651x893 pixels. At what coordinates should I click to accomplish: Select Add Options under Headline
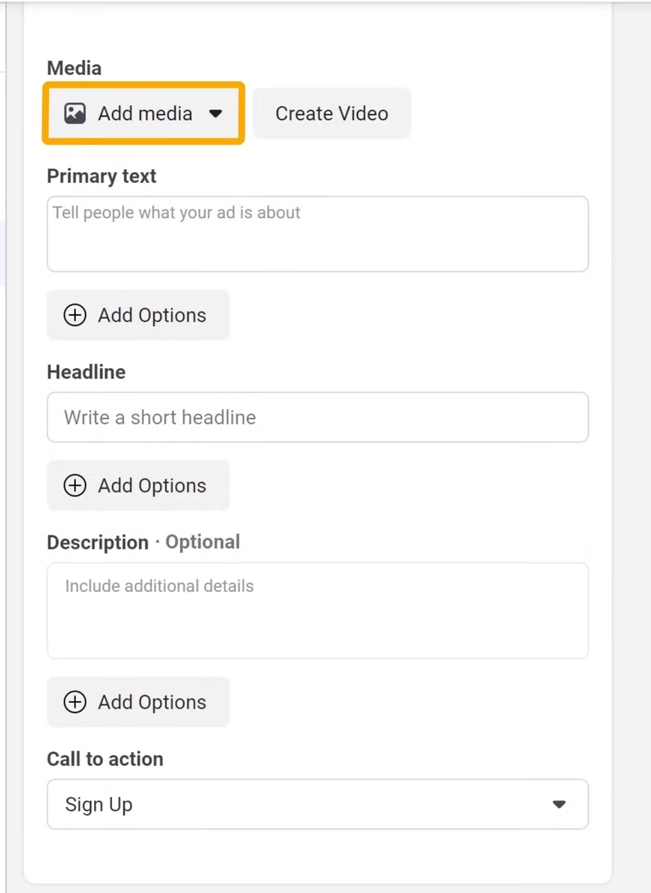138,485
